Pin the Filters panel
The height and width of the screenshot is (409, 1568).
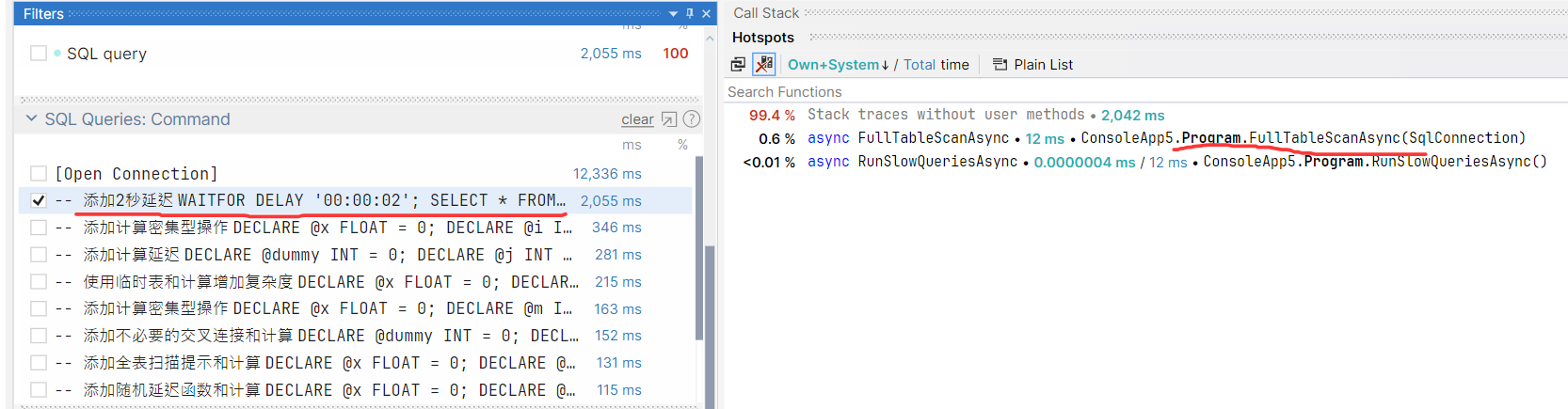point(690,13)
